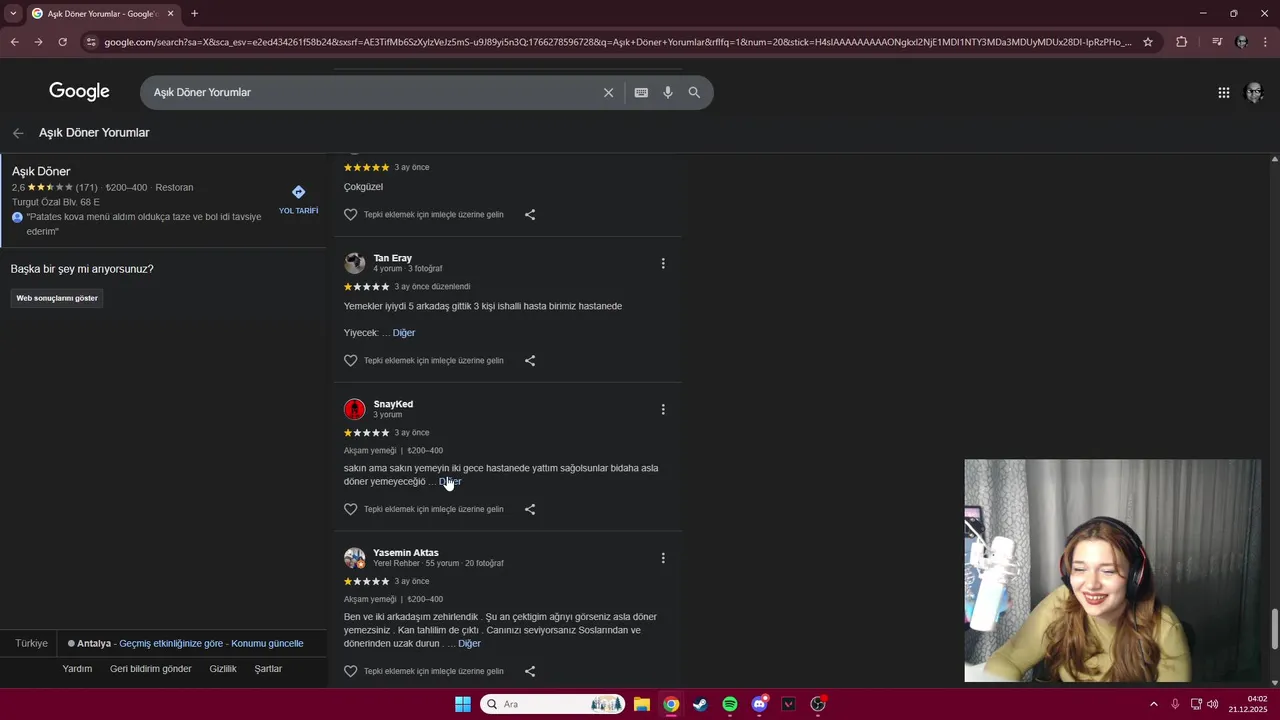Expand Yasemin Aktas's review with Diğer
Image resolution: width=1280 pixels, height=720 pixels.
(x=469, y=644)
